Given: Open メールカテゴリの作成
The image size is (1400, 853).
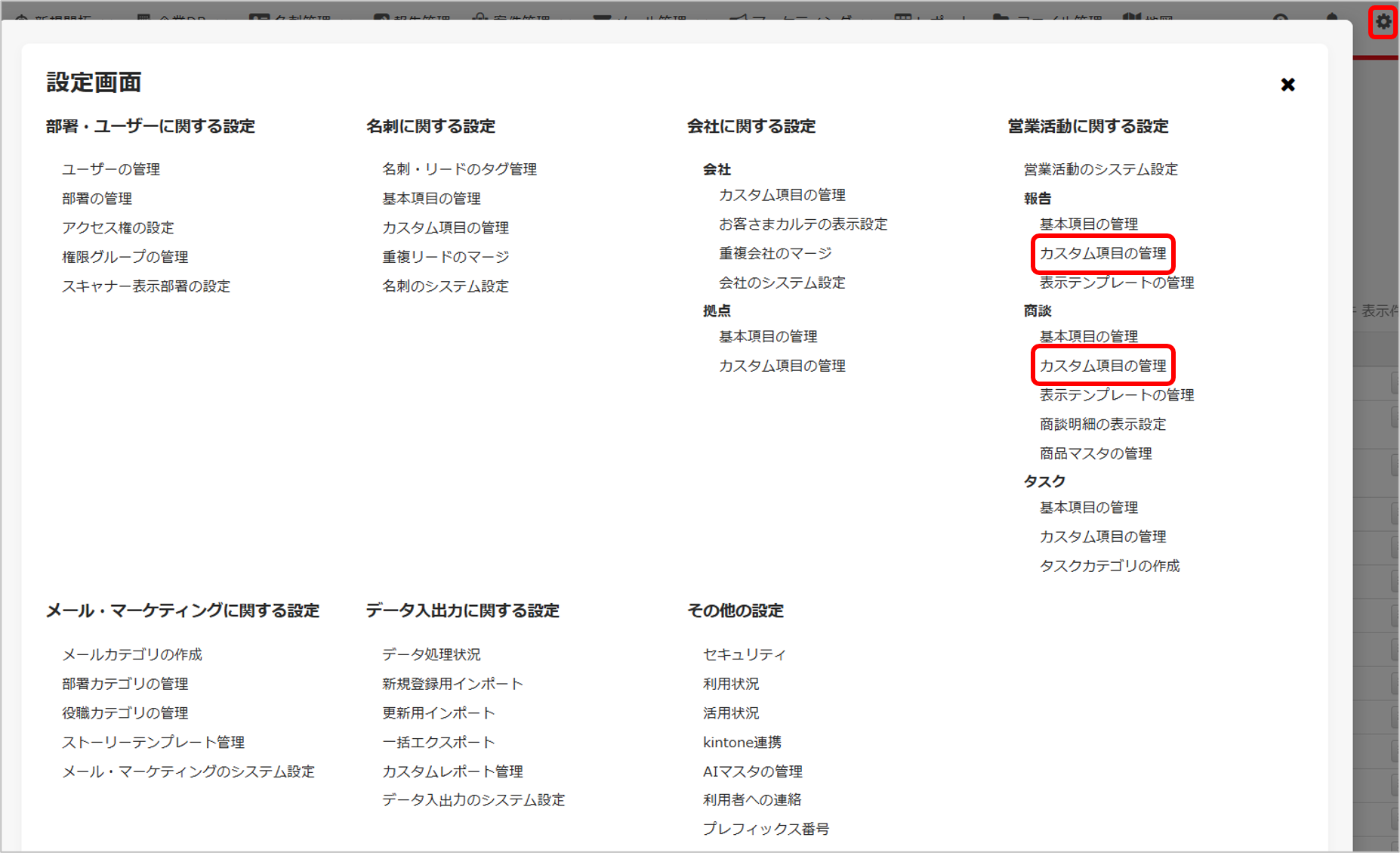Looking at the screenshot, I should 132,654.
